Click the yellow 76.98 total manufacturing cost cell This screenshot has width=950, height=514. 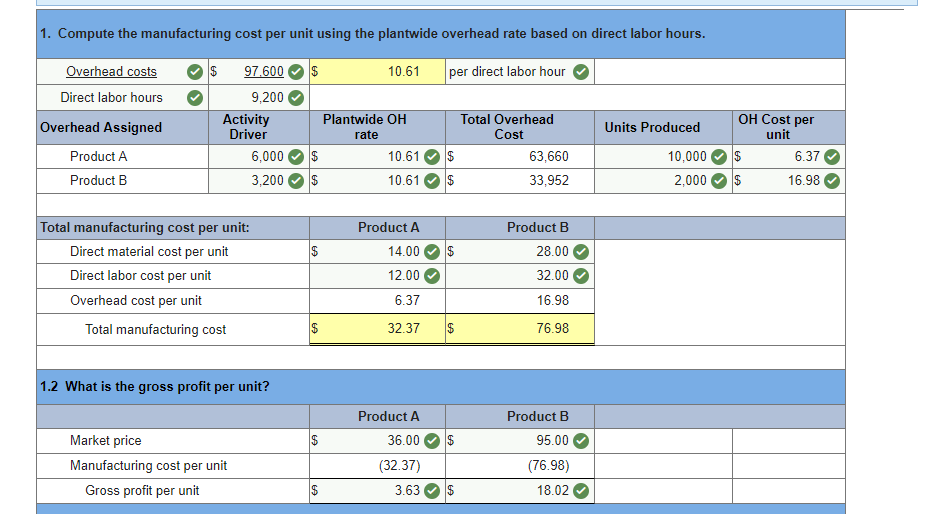pyautogui.click(x=520, y=329)
